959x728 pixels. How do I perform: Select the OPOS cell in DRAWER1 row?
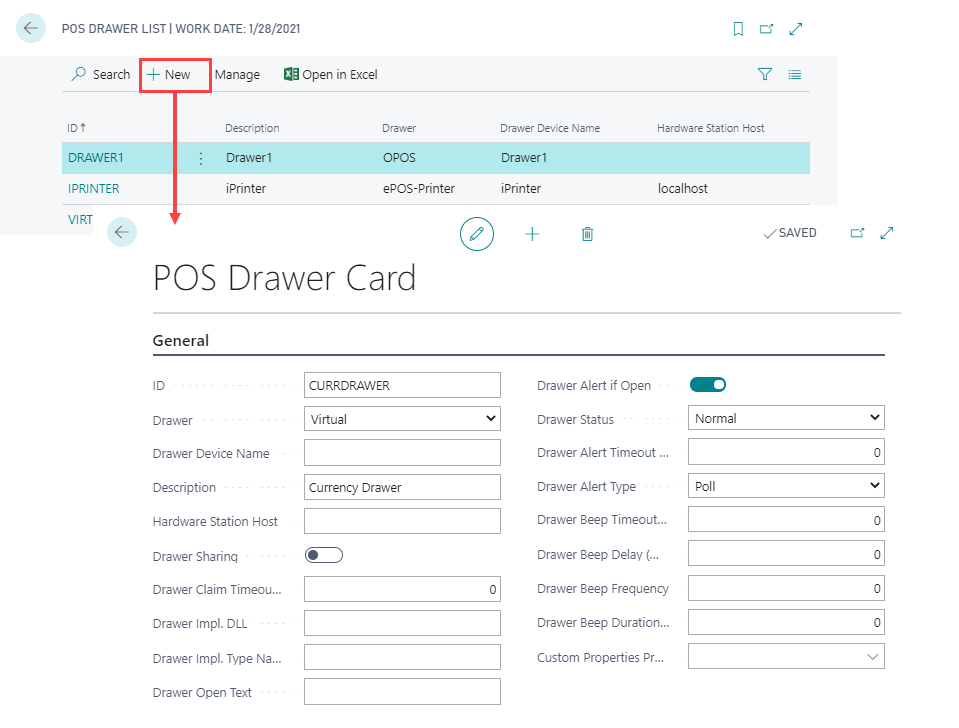click(x=399, y=158)
